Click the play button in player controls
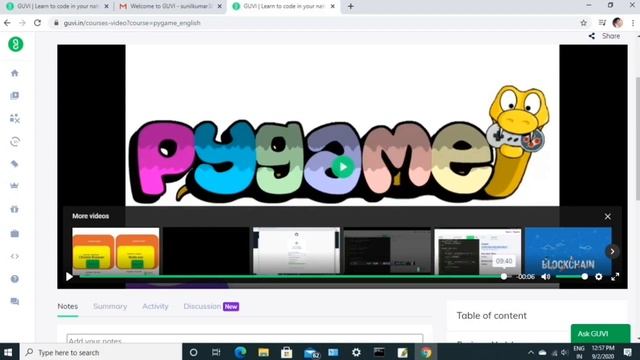The height and width of the screenshot is (360, 640). 69,277
